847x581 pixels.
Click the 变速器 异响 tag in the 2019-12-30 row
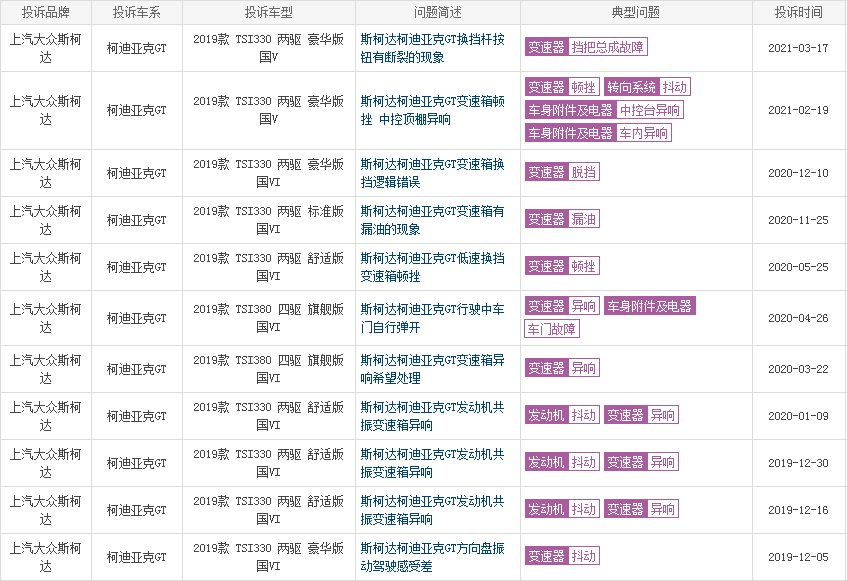coord(641,462)
